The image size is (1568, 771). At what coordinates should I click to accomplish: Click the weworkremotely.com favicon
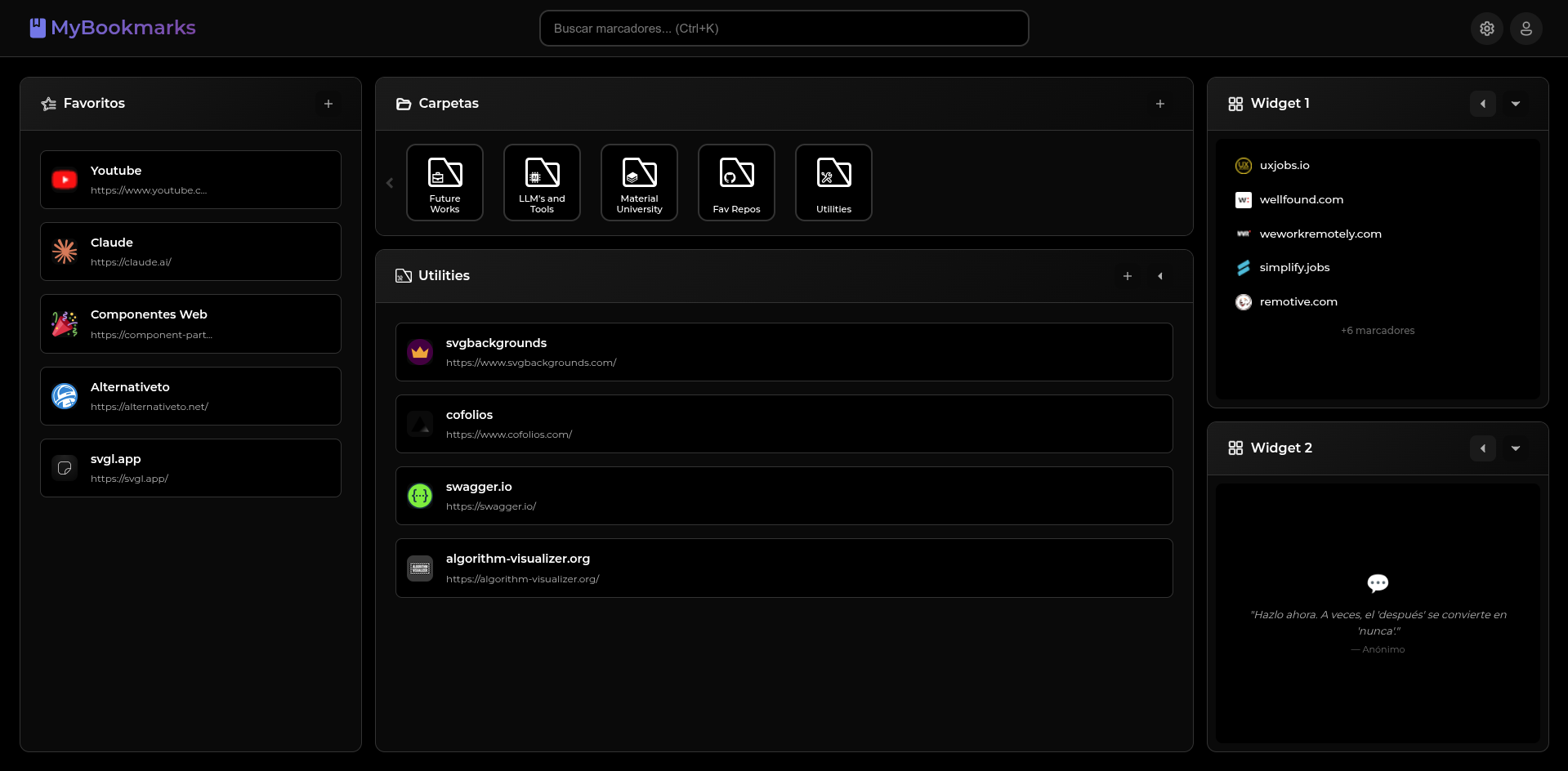[1244, 234]
